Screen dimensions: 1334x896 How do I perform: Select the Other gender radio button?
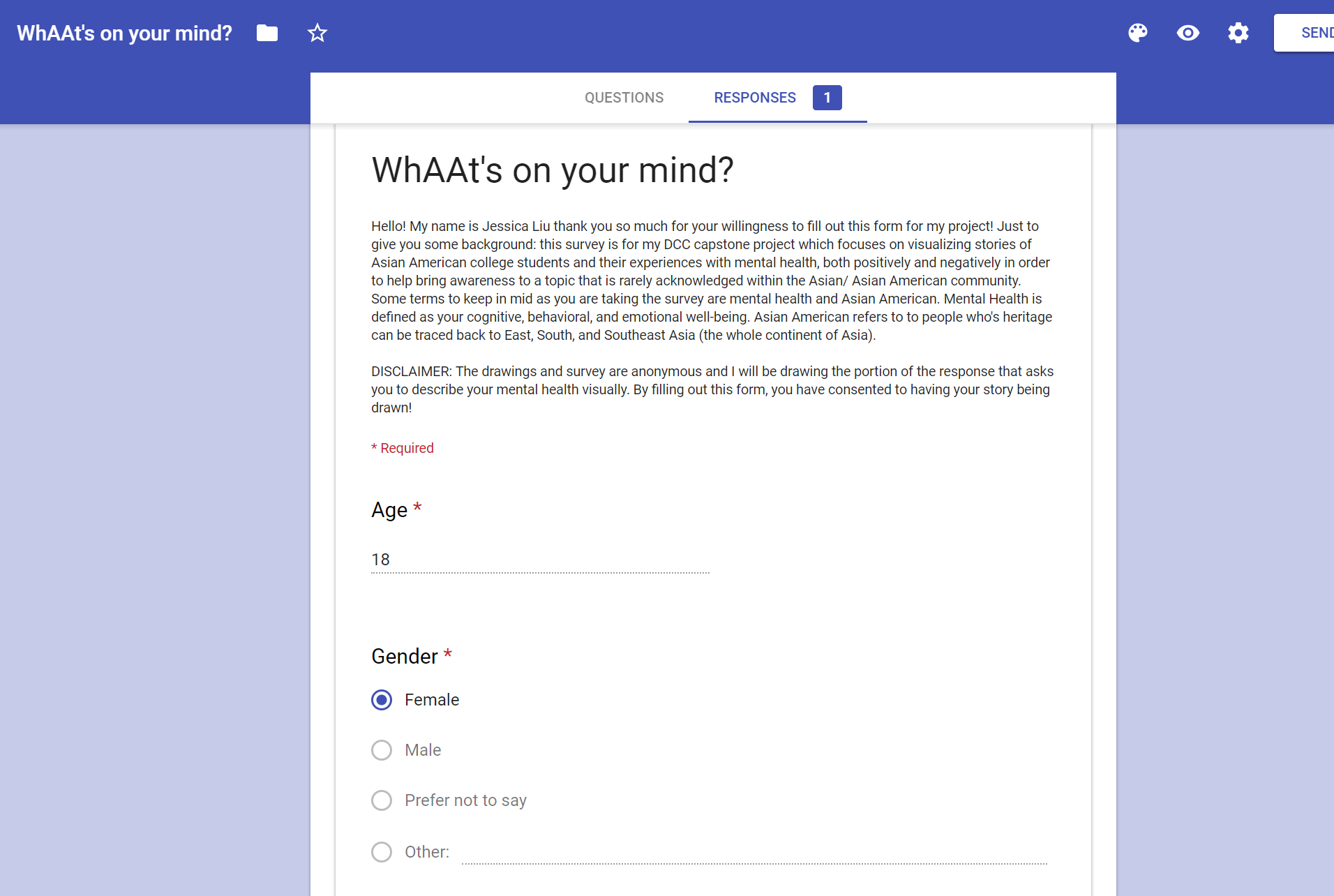[x=382, y=852]
